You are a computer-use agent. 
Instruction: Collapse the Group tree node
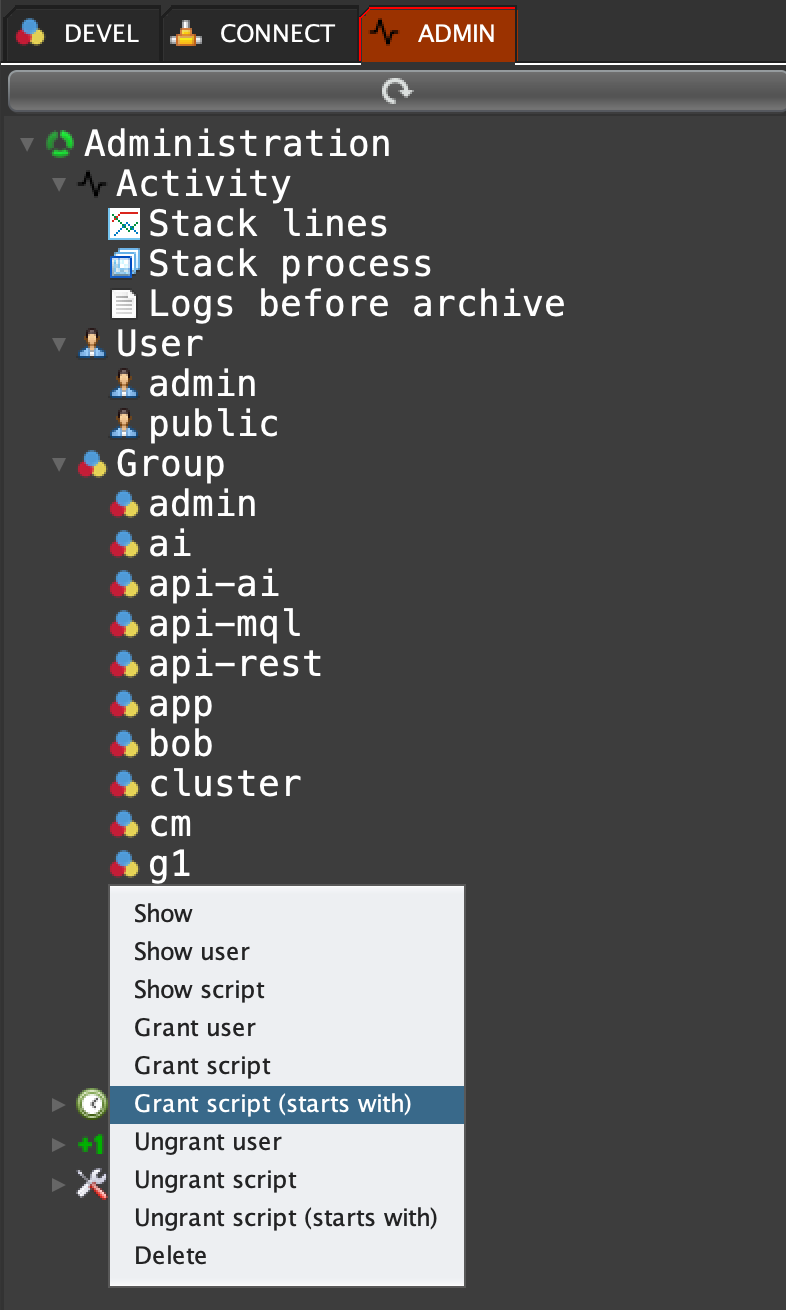59,465
